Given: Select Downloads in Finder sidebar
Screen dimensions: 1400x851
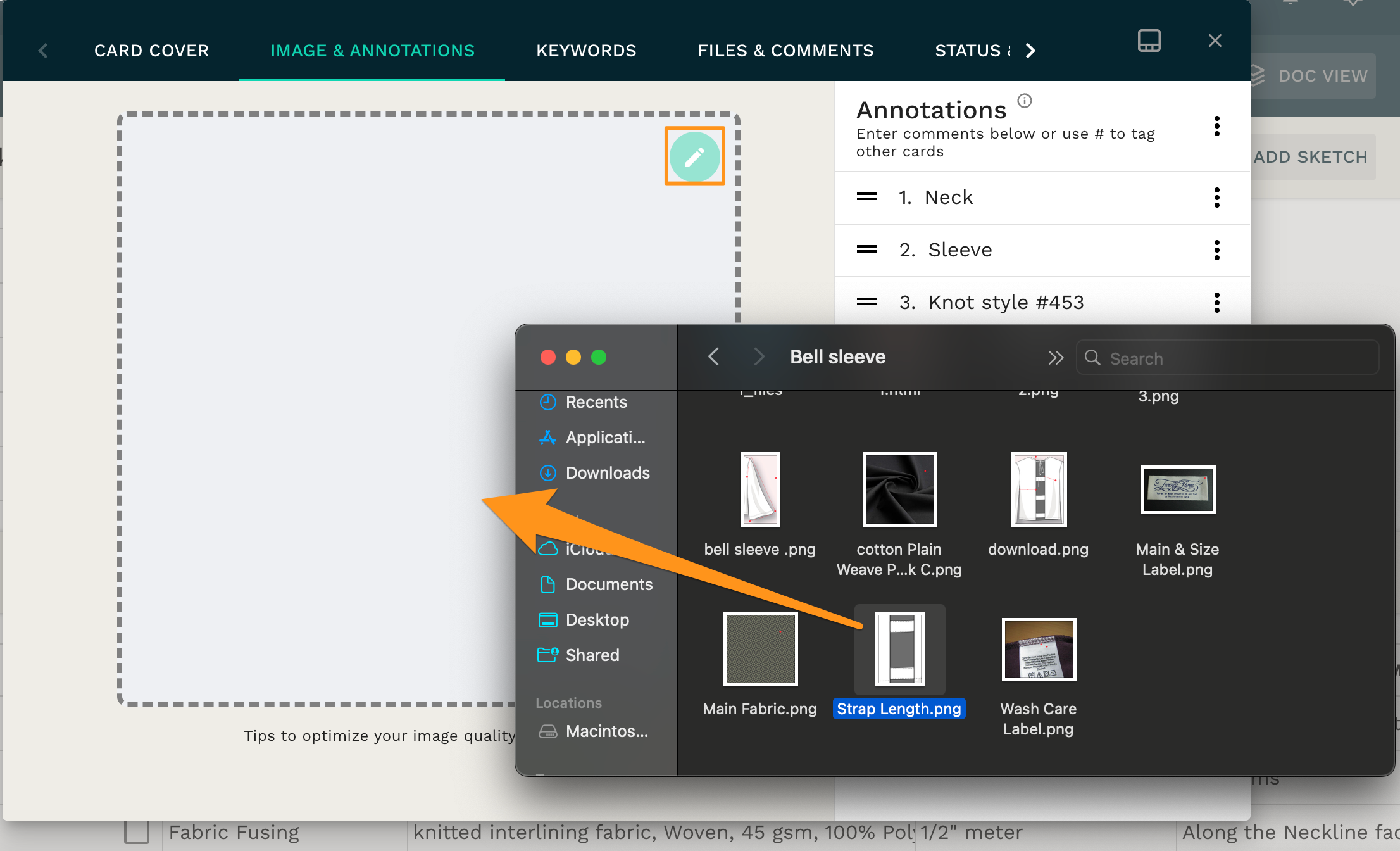Looking at the screenshot, I should click(x=607, y=473).
